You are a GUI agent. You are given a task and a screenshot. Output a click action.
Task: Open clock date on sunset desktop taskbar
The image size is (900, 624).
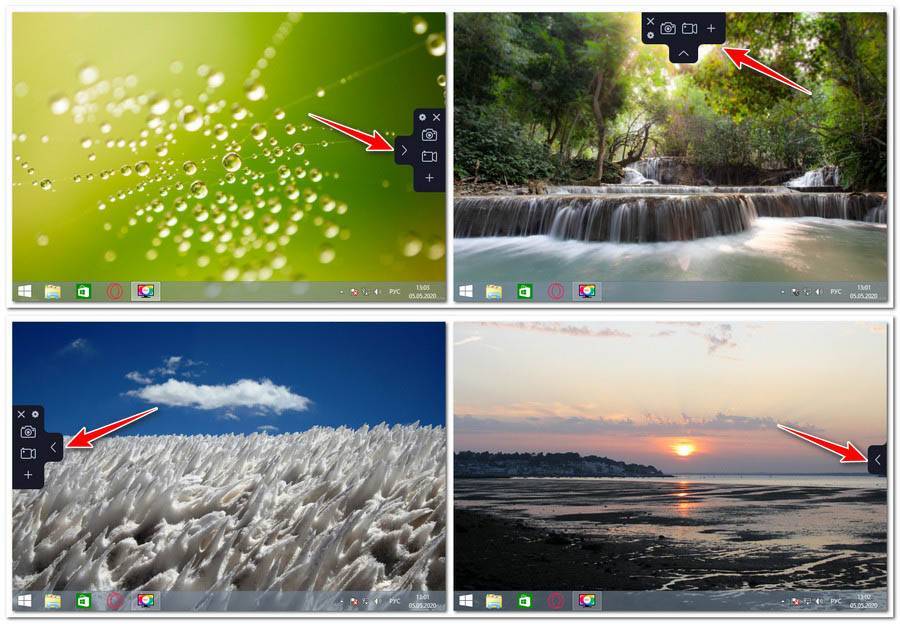click(864, 601)
